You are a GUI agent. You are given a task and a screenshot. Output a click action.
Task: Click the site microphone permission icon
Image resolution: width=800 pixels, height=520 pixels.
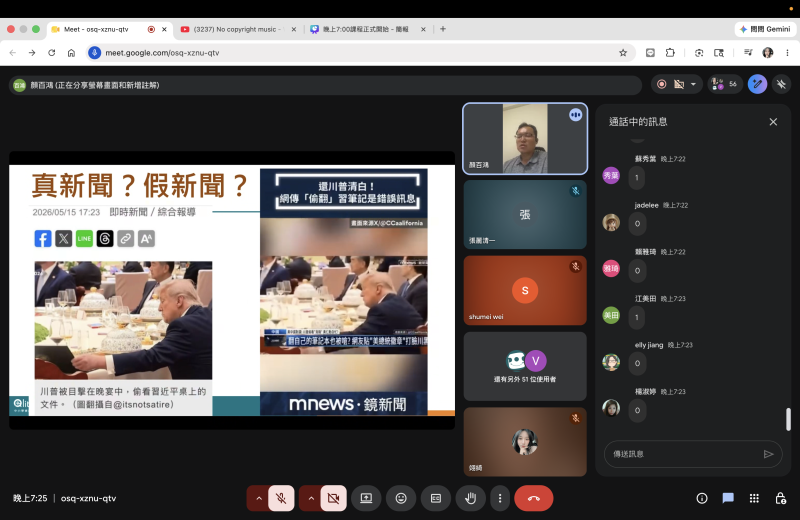[94, 53]
